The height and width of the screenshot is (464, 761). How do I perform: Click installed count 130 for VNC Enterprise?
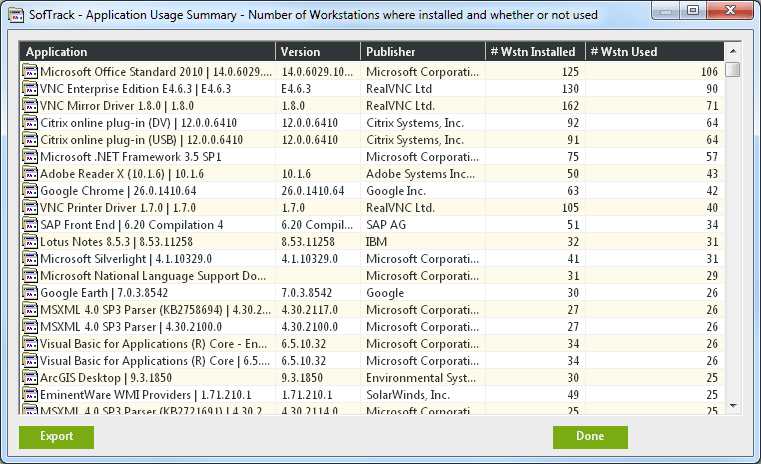pyautogui.click(x=570, y=89)
